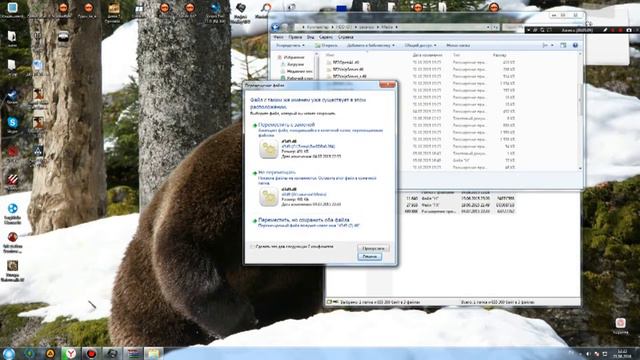
Task: Open the 'Правка' menu in Explorer
Action: tap(295, 37)
